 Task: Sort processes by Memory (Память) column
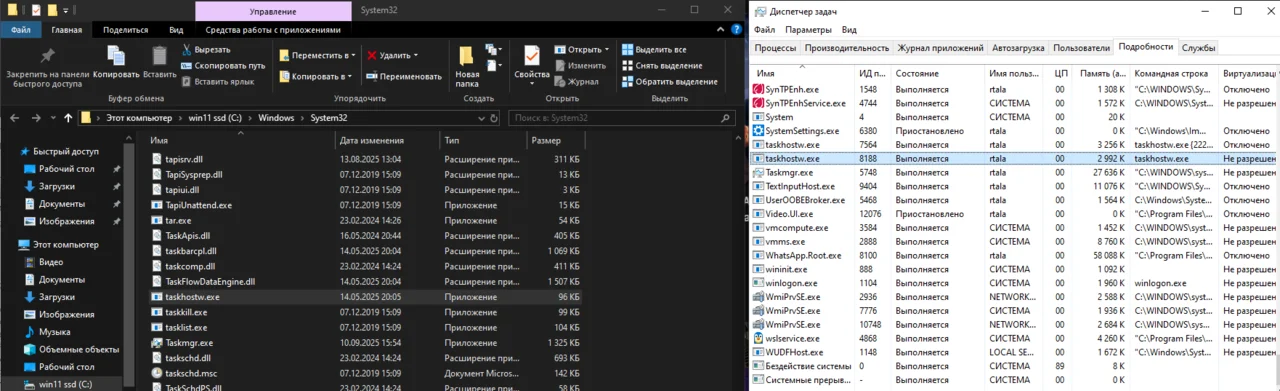pyautogui.click(x=1103, y=74)
